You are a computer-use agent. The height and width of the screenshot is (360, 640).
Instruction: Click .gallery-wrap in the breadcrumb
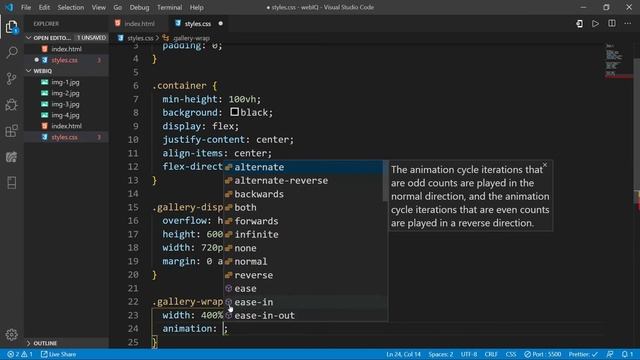[191, 38]
